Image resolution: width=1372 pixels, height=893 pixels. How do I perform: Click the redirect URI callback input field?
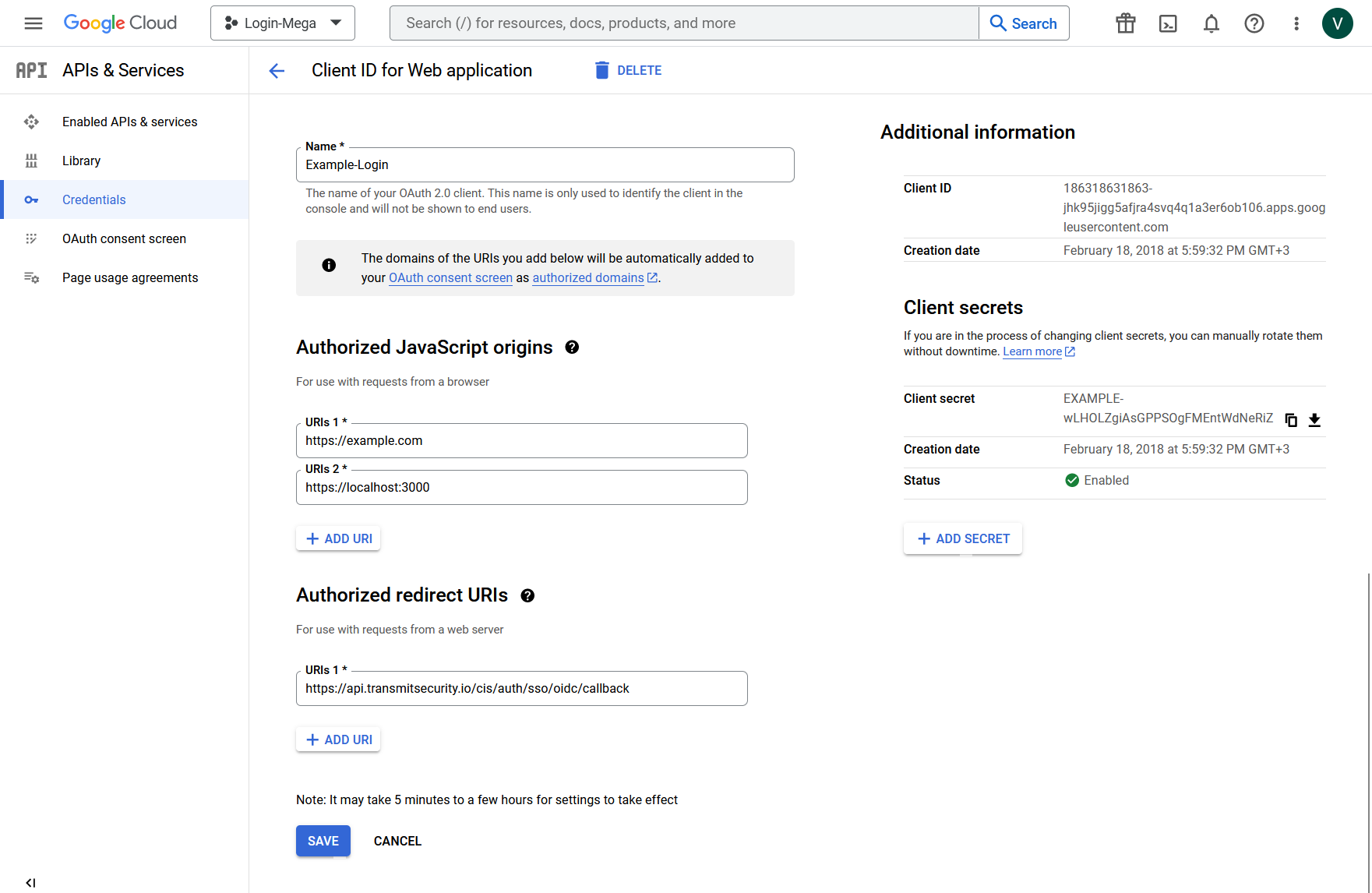click(x=521, y=689)
